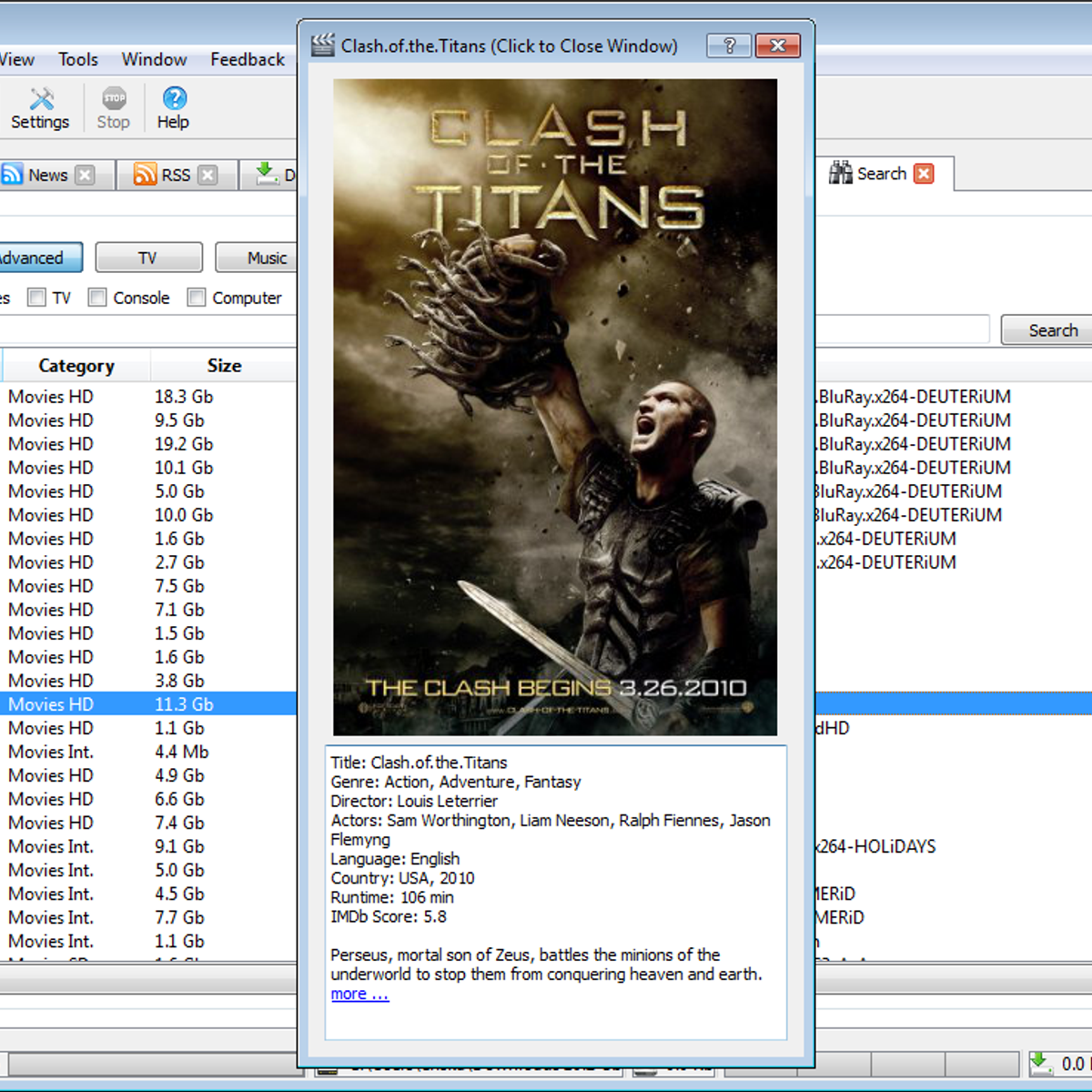Select the 7.5 Gb row
Image resolution: width=1092 pixels, height=1092 pixels.
148,586
